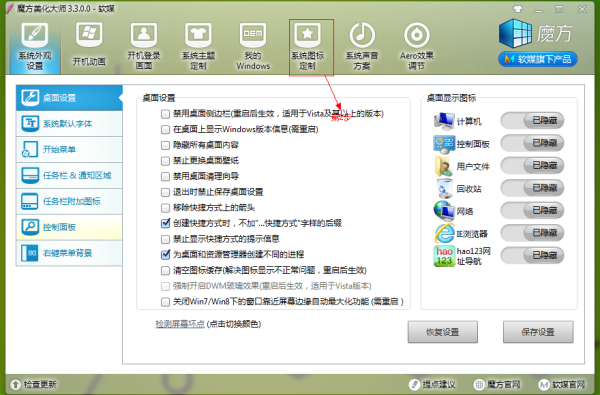Click the 控制面板 desktop icon
The height and width of the screenshot is (395, 600).
[x=444, y=144]
